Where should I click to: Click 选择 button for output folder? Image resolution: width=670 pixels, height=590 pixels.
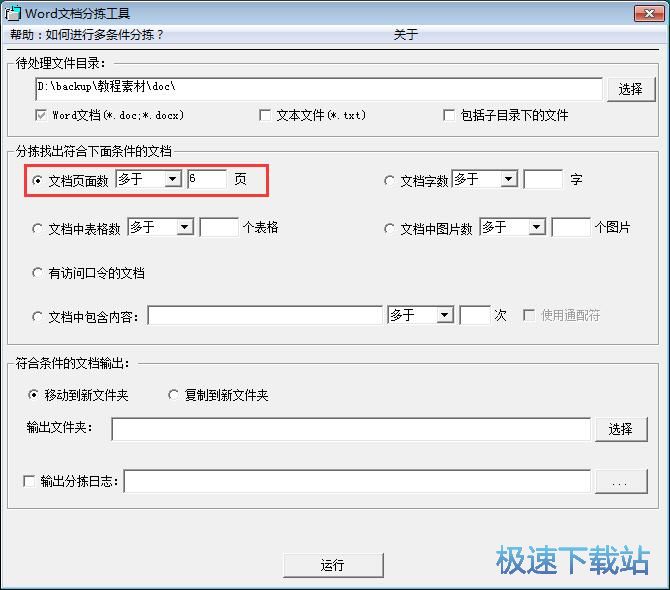tap(621, 429)
